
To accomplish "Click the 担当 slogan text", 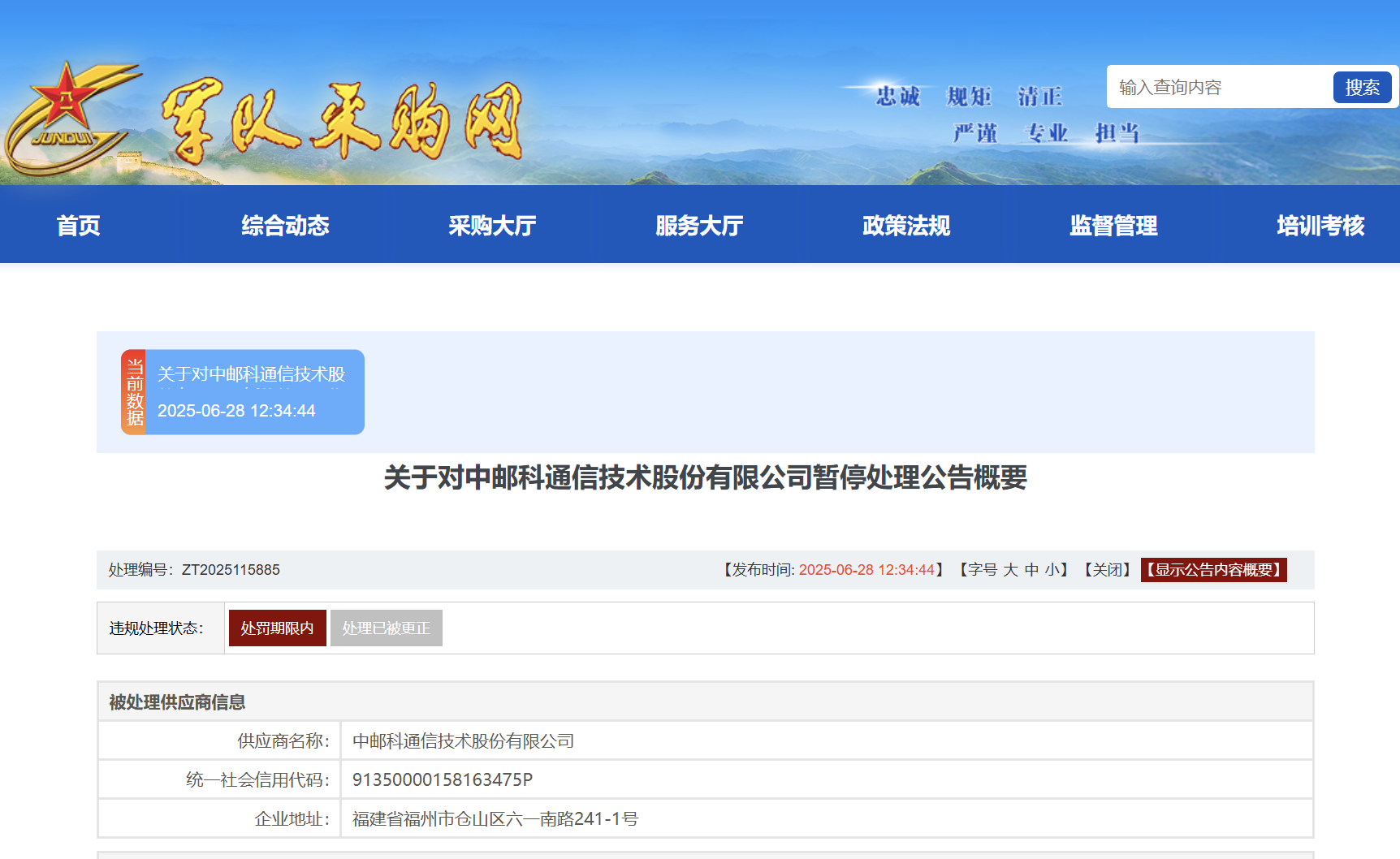I will tap(1117, 132).
